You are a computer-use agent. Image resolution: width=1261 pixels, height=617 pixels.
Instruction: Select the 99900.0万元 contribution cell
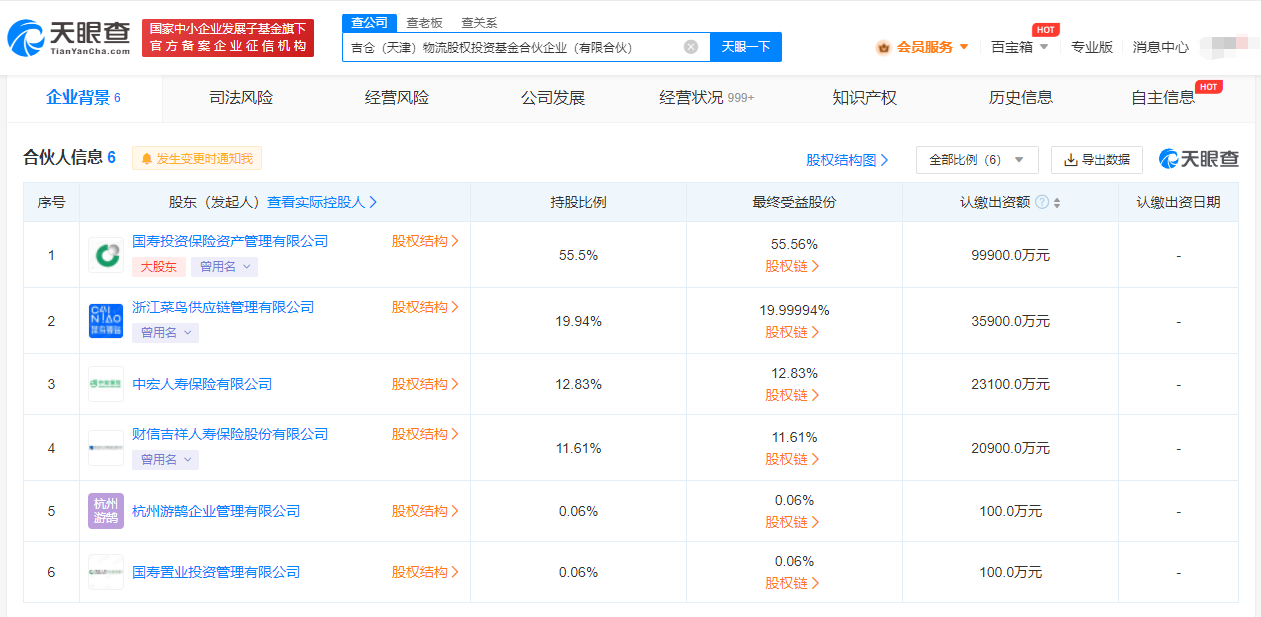point(1010,255)
